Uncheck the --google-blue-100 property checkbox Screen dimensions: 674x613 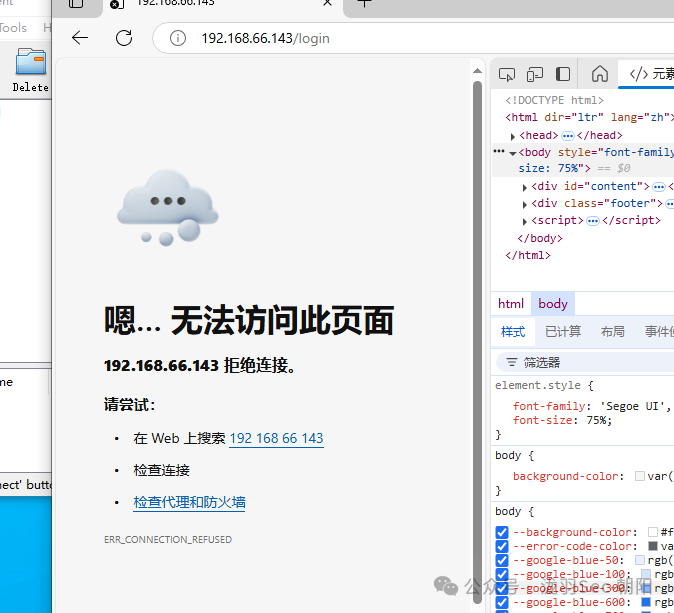[x=502, y=574]
